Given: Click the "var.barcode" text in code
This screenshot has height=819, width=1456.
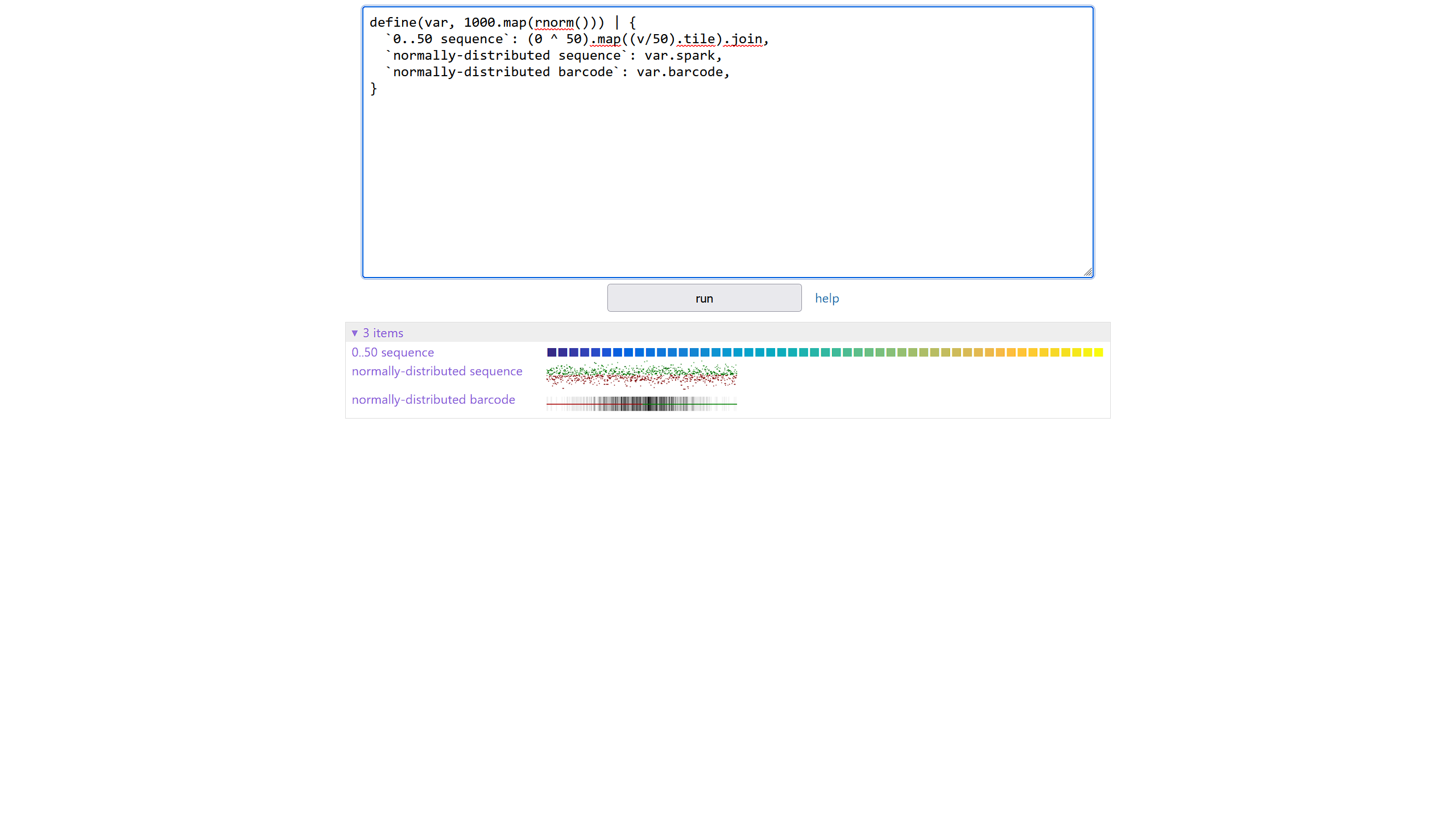Looking at the screenshot, I should point(679,72).
